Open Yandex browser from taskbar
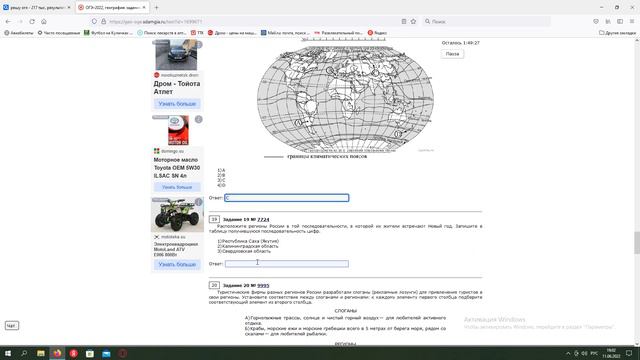The width and height of the screenshot is (640, 360). pos(73,353)
